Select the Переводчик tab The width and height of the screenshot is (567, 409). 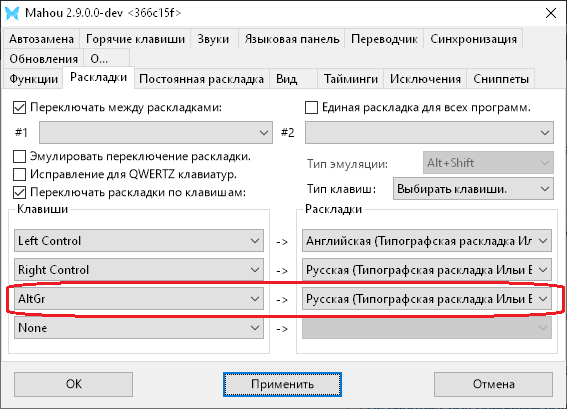pos(384,39)
